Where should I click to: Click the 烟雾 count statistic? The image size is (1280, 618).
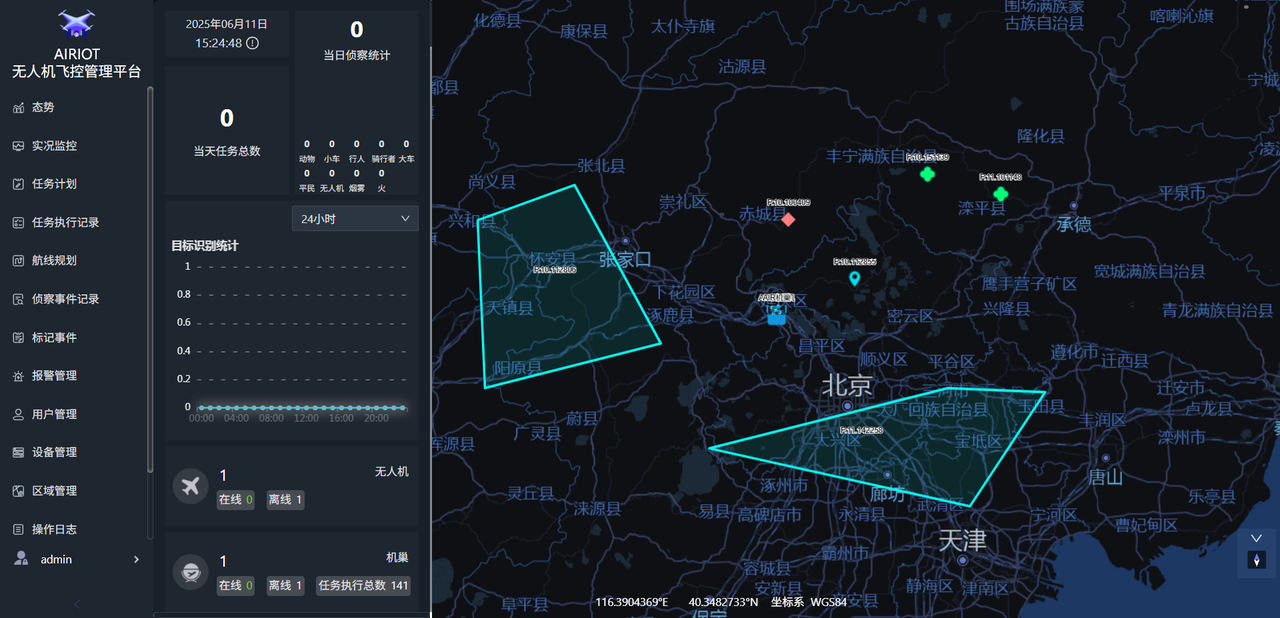point(357,180)
